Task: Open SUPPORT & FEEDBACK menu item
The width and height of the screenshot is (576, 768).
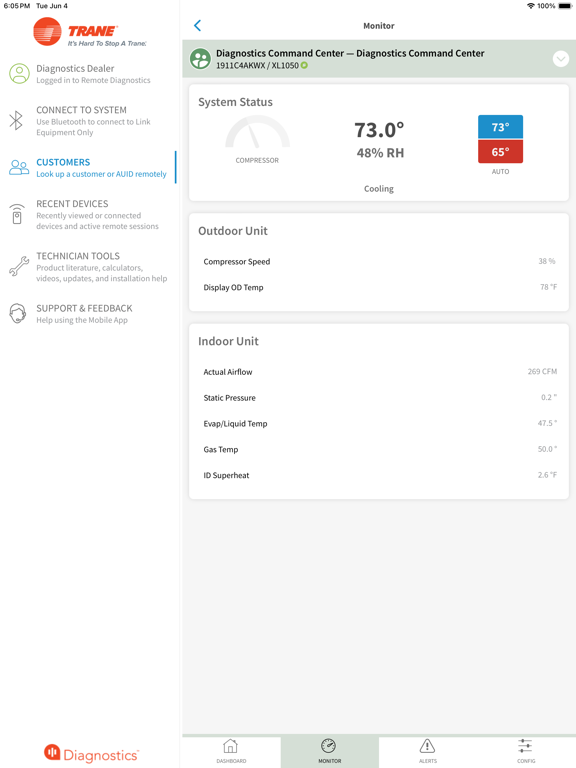Action: [x=88, y=313]
